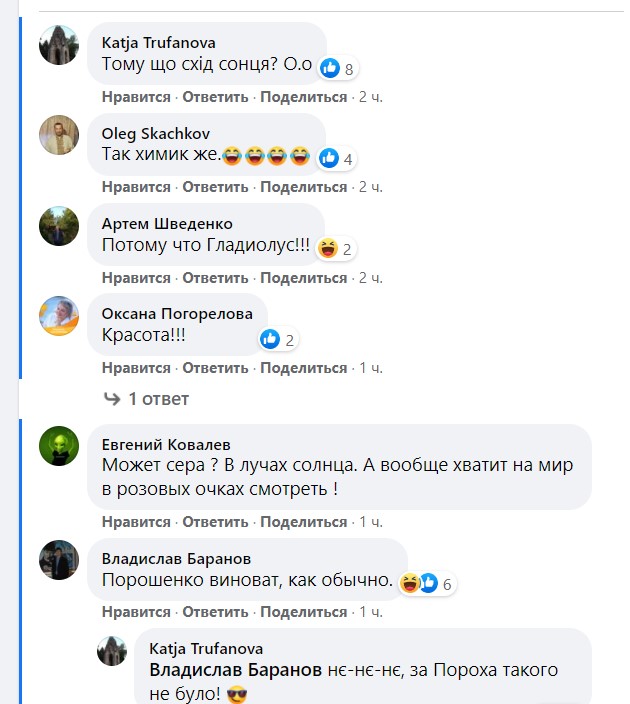Click Katja Trufanova's top comment avatar
This screenshot has height=704, width=630.
[59, 45]
